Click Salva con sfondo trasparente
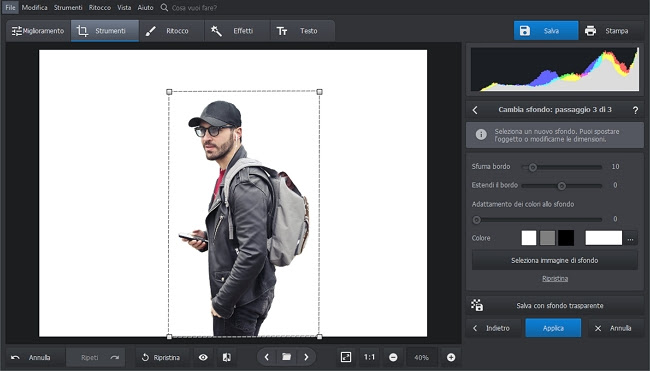Screen dimensions: 650x371 [555, 306]
